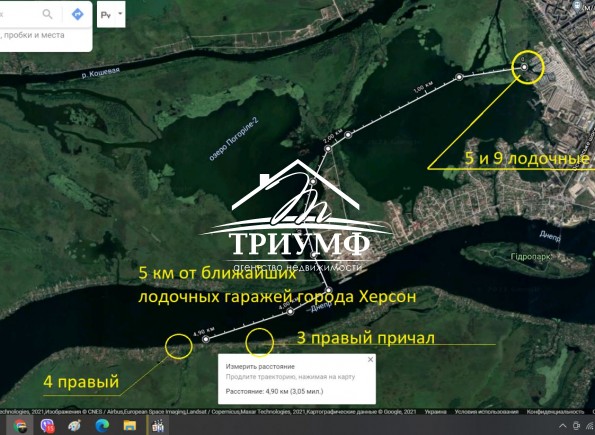Open Paint from the taskbar

[74, 426]
